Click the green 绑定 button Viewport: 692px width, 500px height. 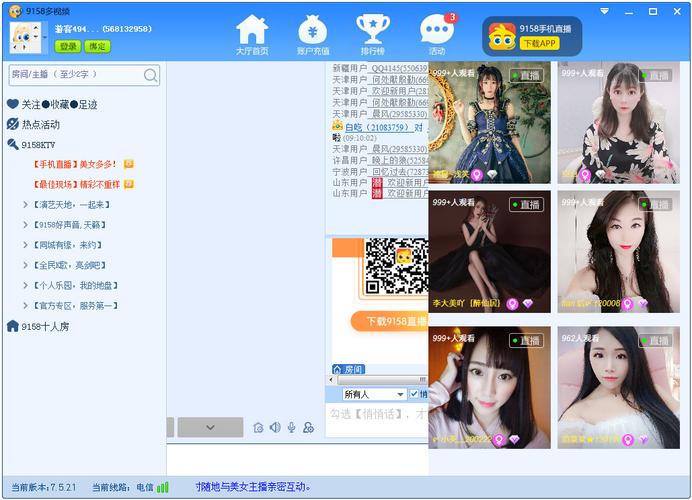point(97,46)
